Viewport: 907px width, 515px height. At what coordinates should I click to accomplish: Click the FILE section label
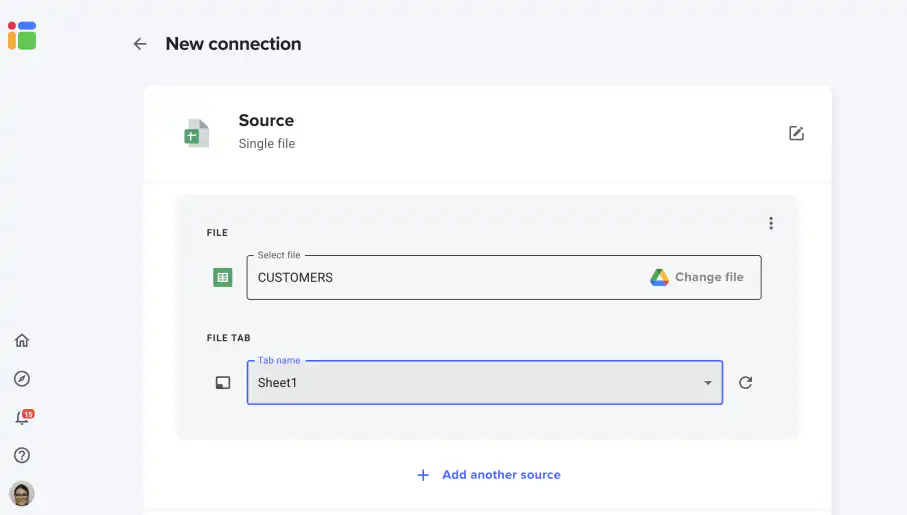217,233
